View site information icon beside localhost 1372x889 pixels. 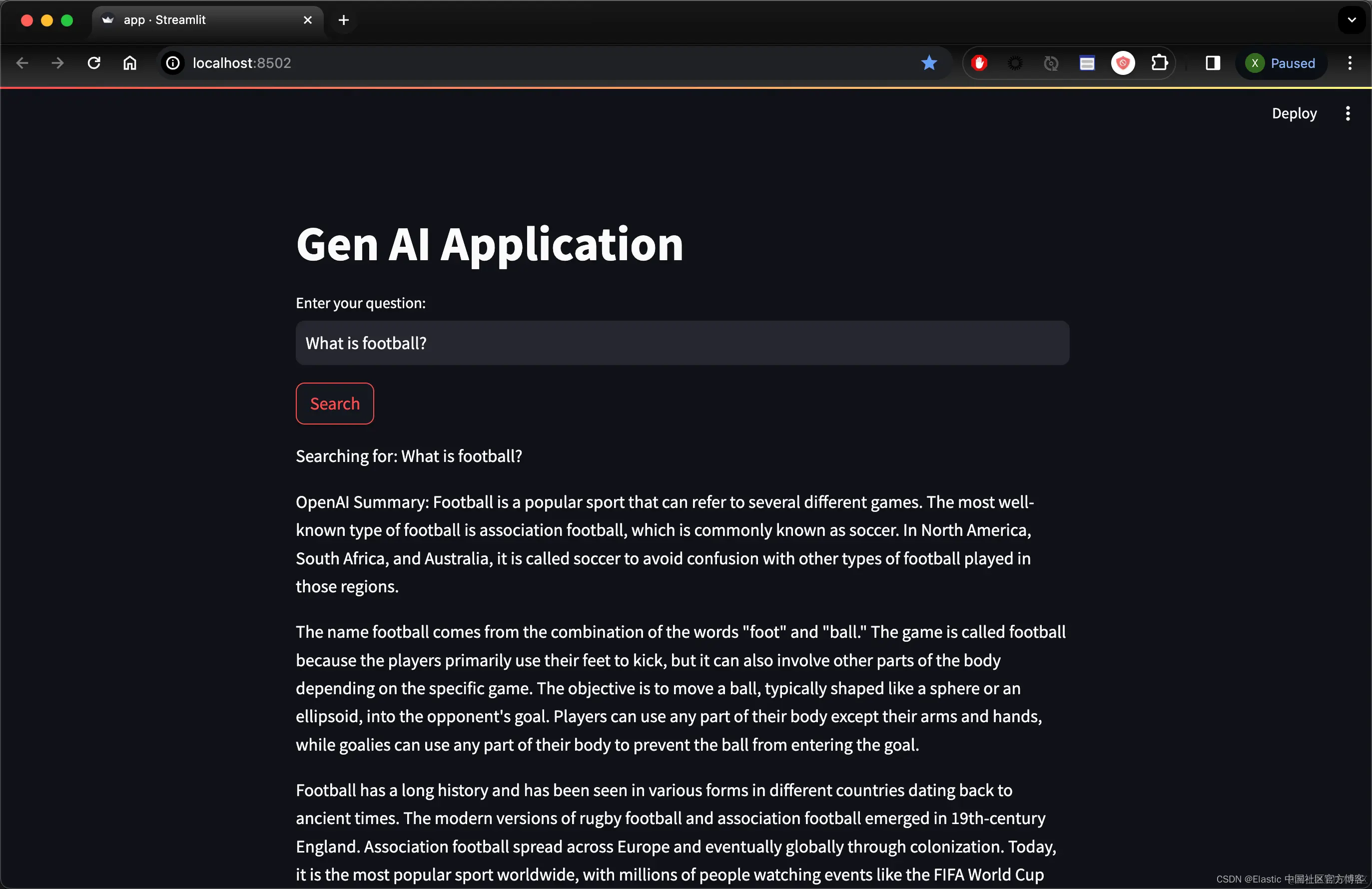173,63
